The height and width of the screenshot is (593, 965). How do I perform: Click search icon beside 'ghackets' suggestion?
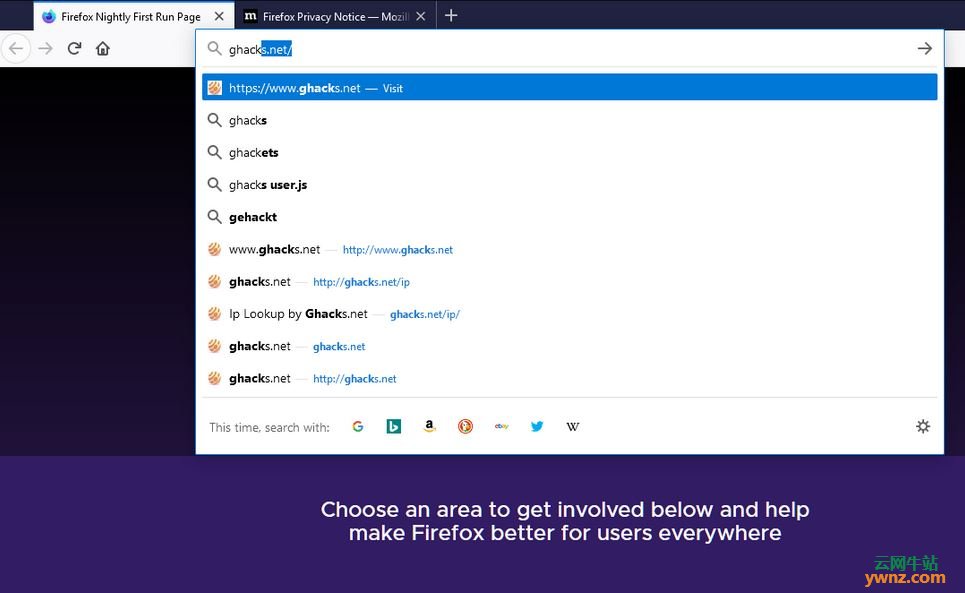[x=214, y=152]
